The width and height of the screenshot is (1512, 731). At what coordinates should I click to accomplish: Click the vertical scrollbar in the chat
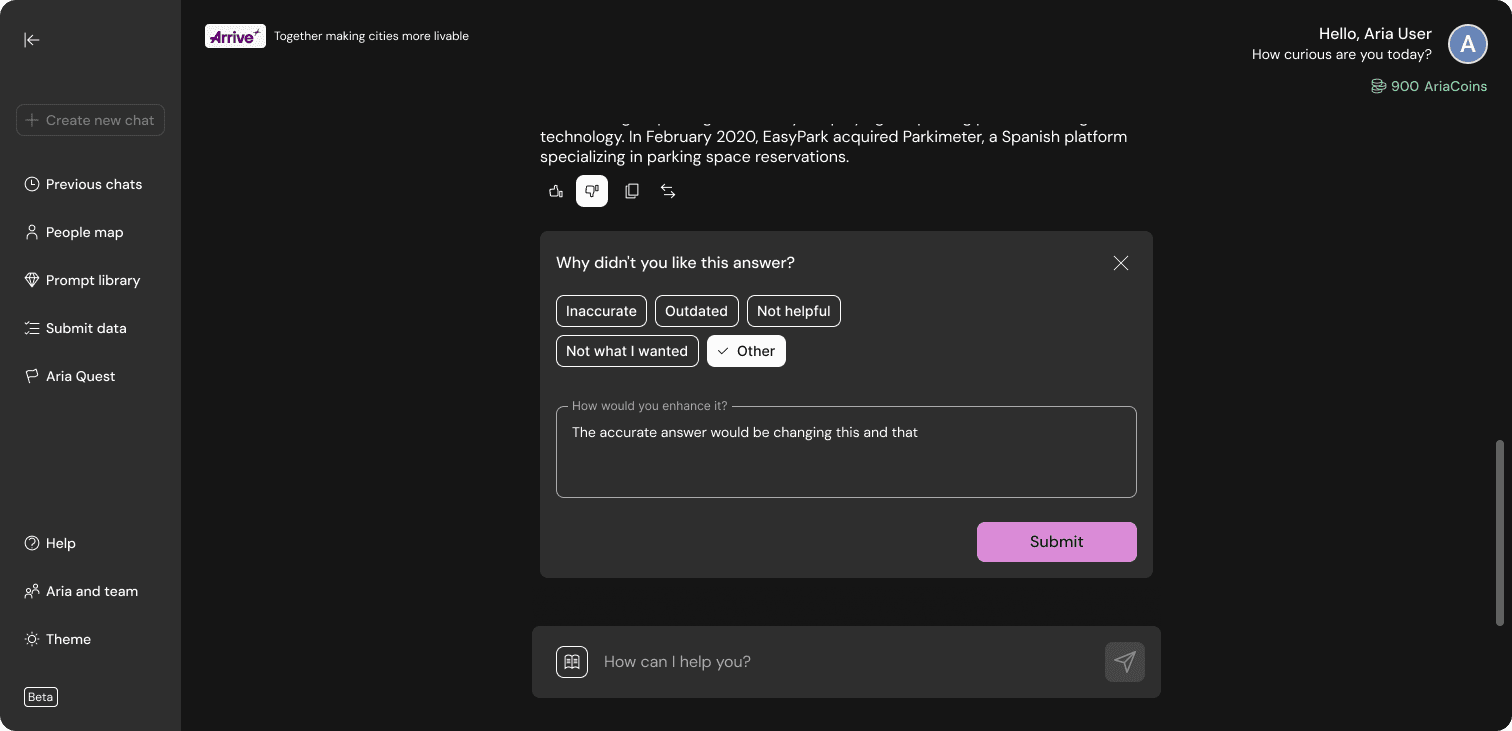pyautogui.click(x=1499, y=532)
